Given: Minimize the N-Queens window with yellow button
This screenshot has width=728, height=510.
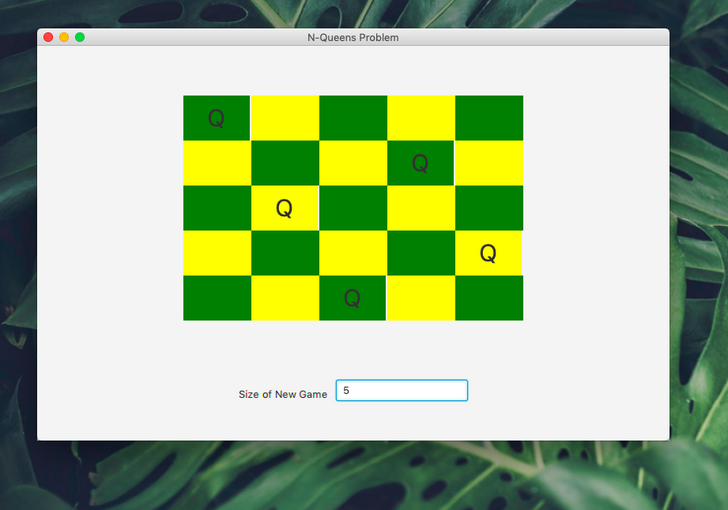Looking at the screenshot, I should pyautogui.click(x=64, y=37).
